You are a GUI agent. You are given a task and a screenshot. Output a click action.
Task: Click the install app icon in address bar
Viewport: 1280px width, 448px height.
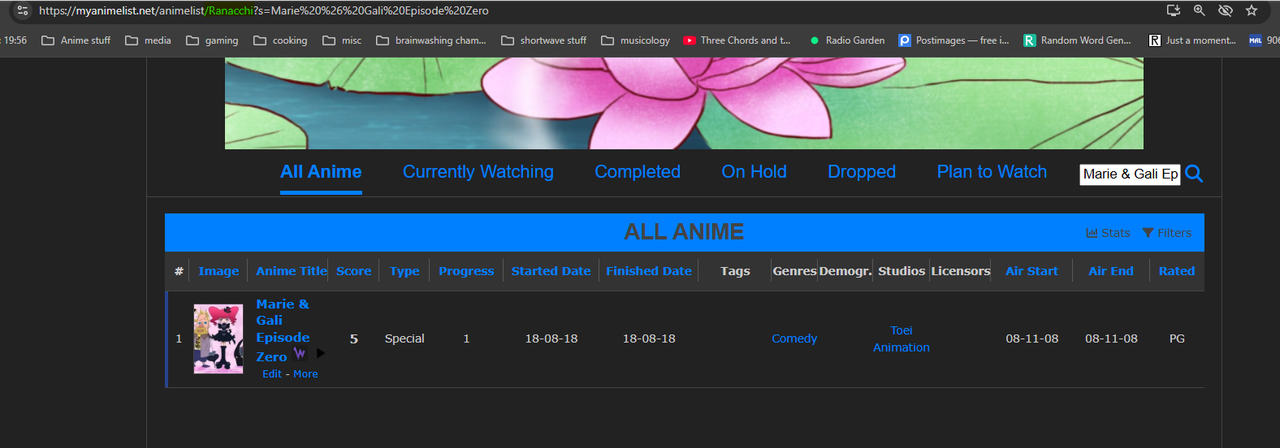pos(1174,10)
